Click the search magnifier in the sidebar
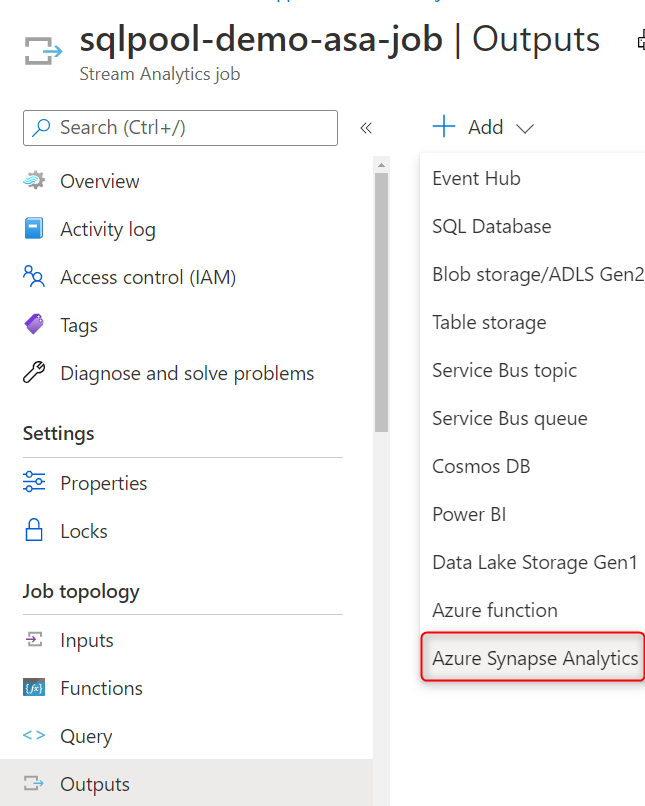The width and height of the screenshot is (645, 806). [41, 128]
